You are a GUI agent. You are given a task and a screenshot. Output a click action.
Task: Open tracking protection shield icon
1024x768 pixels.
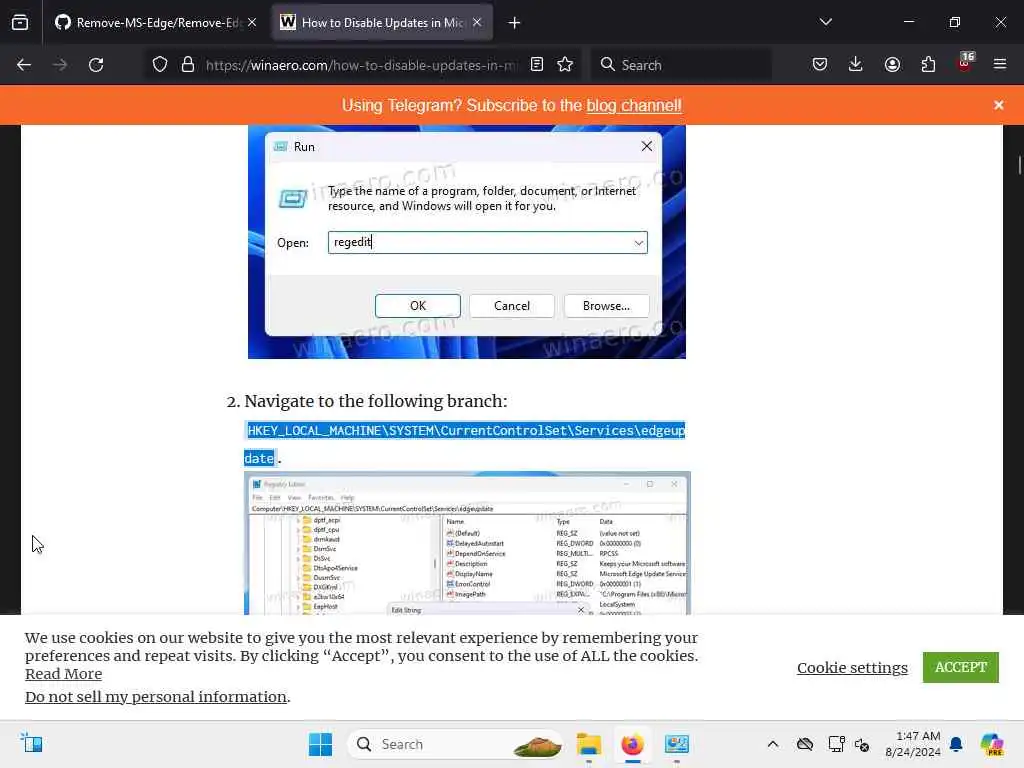pyautogui.click(x=160, y=65)
